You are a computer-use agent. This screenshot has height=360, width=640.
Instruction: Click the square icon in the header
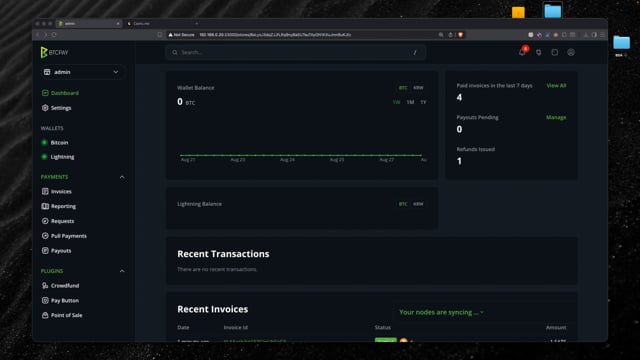pos(554,52)
